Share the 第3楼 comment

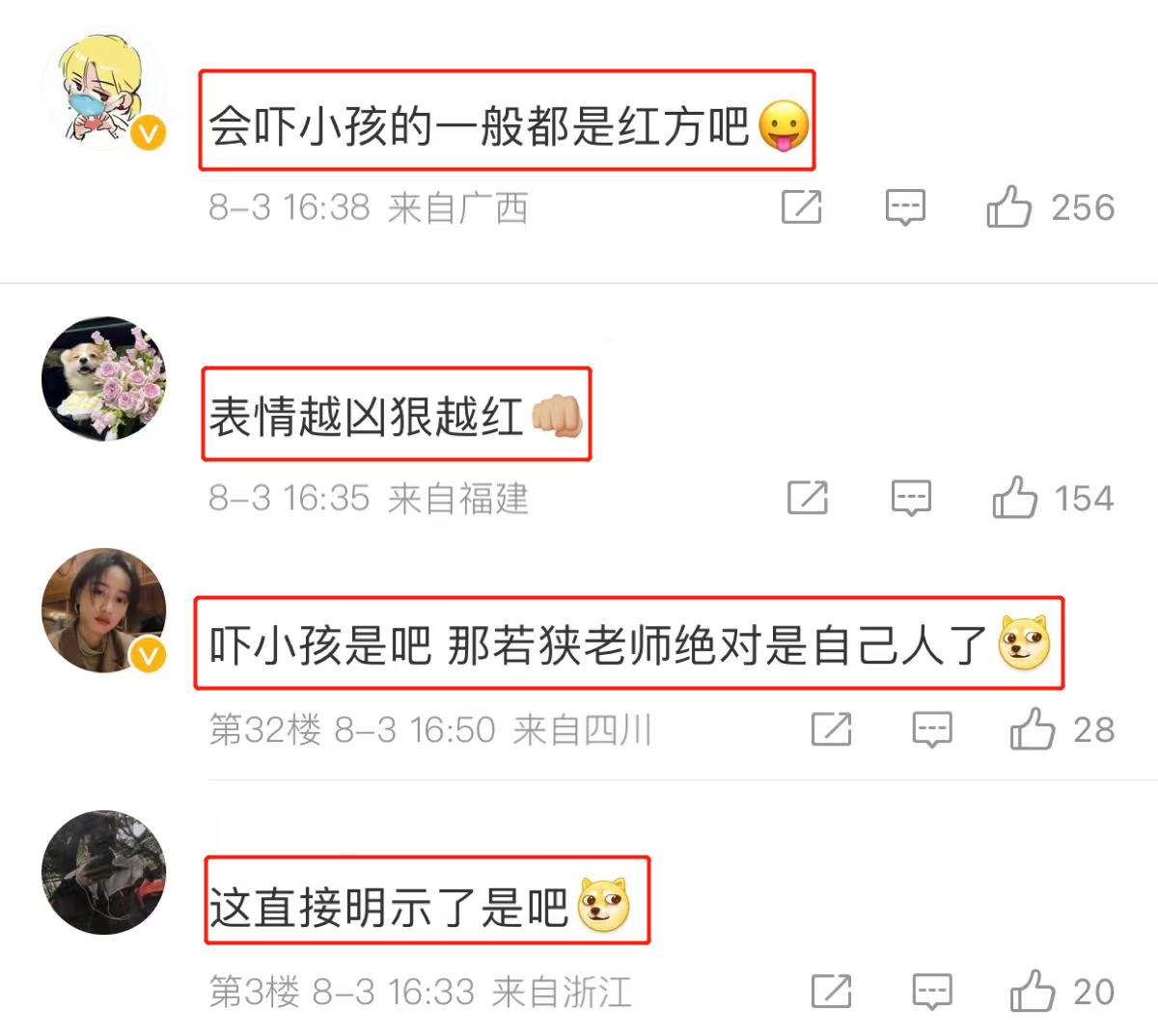pos(831,991)
